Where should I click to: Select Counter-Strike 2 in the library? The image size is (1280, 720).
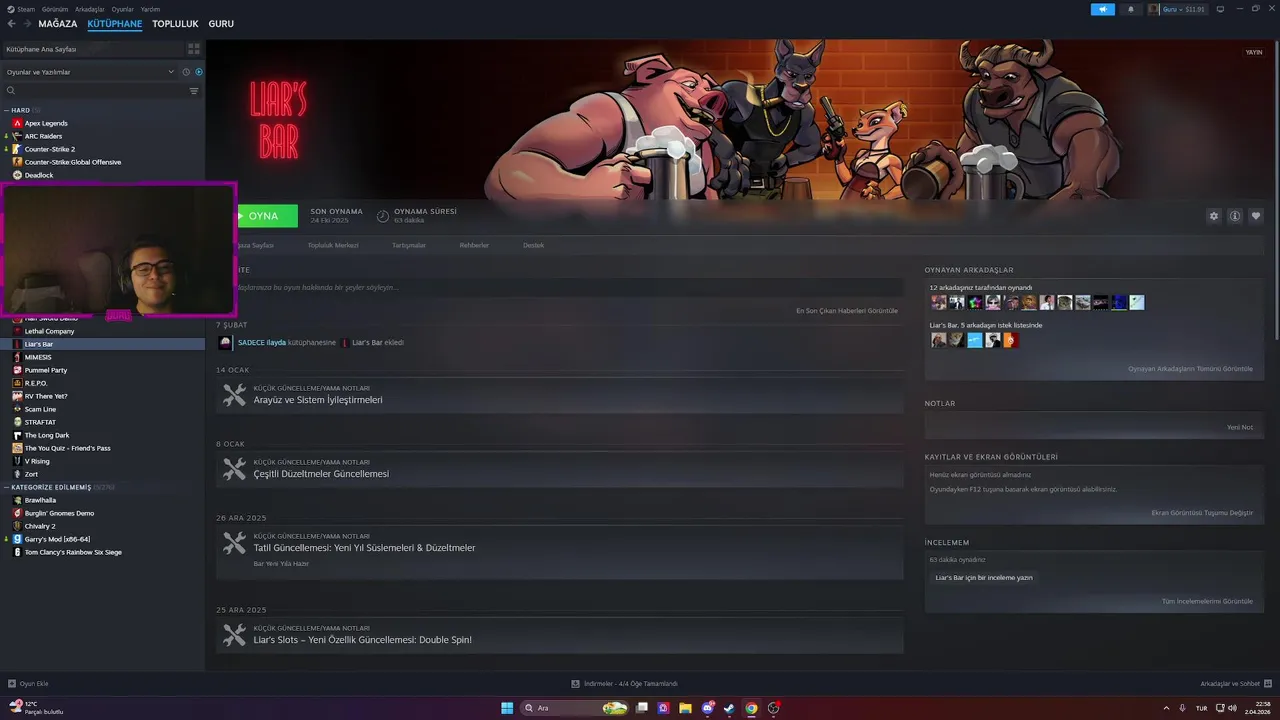50,149
